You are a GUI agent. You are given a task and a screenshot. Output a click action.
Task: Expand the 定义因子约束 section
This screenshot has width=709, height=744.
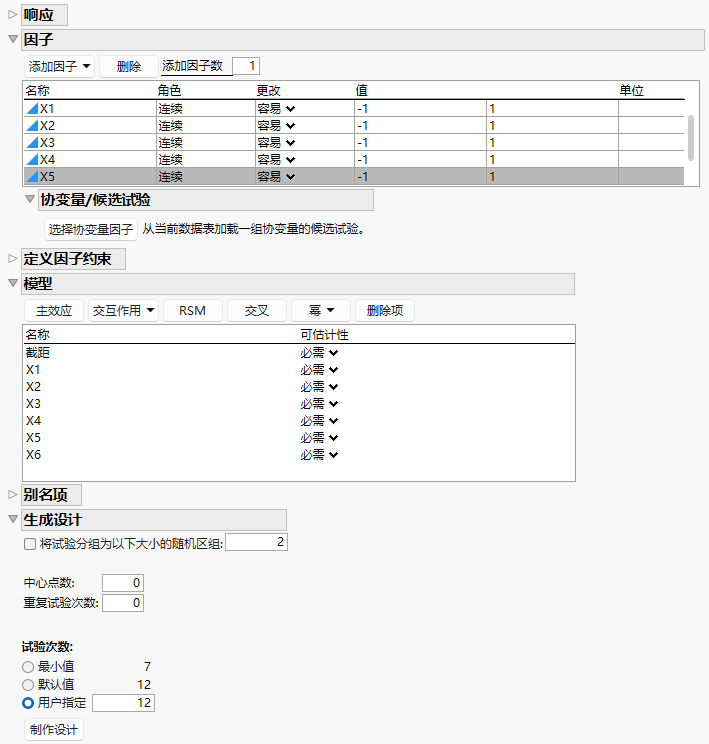(13, 259)
